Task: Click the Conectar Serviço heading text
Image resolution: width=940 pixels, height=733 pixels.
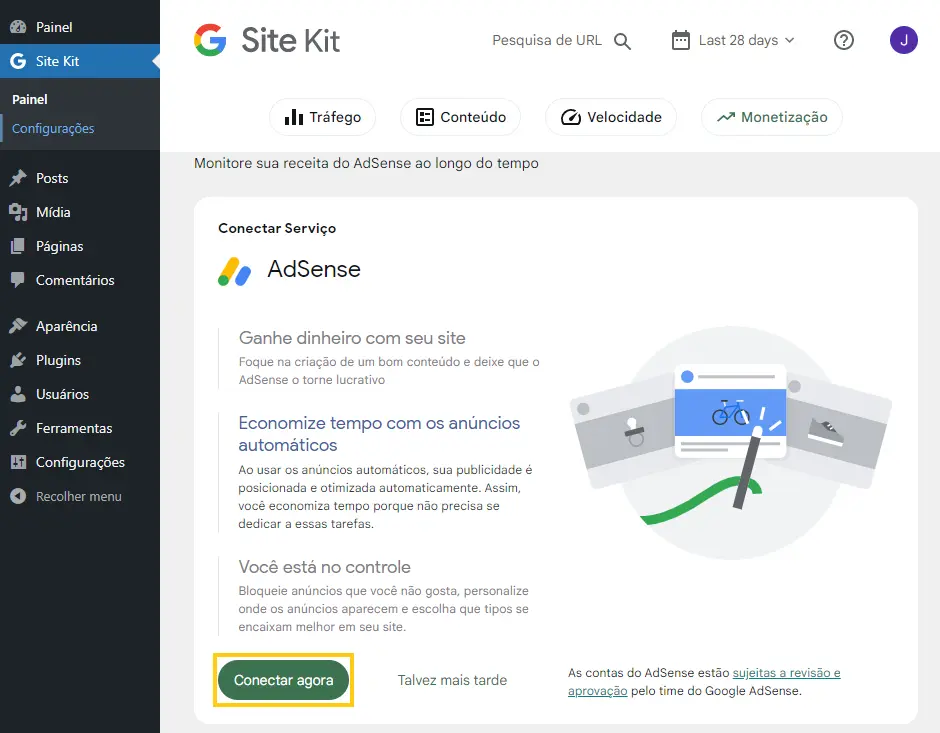Action: [x=277, y=228]
